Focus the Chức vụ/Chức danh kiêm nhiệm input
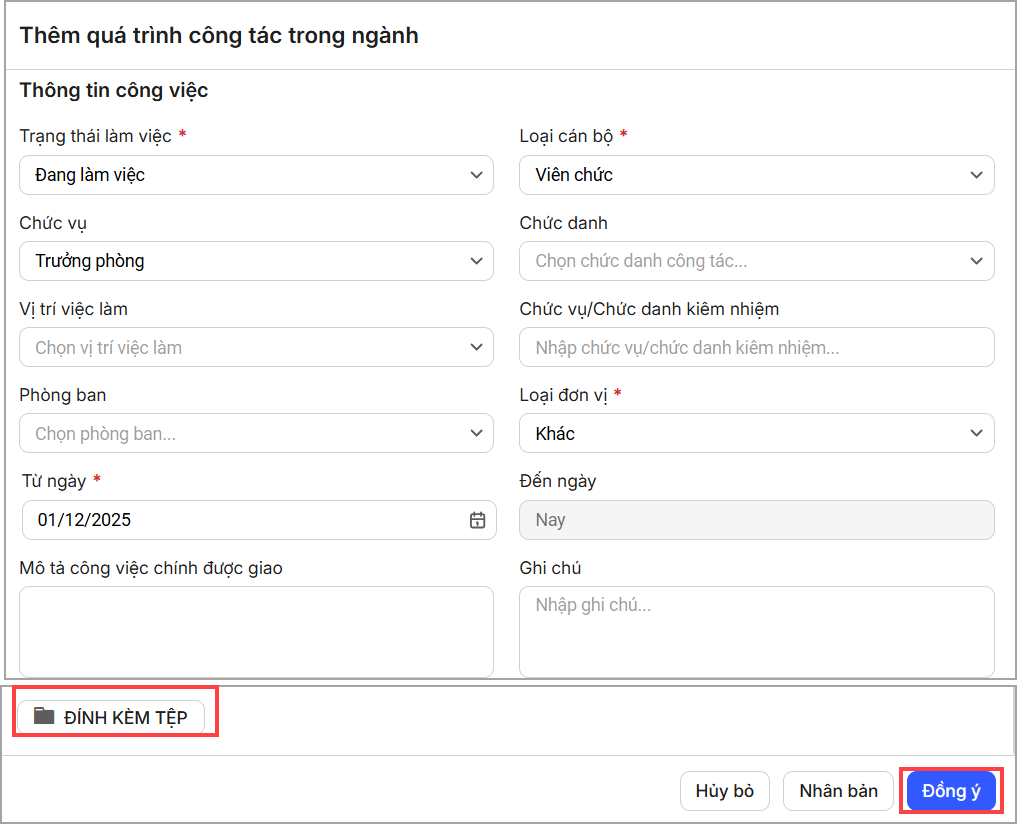 pos(756,348)
